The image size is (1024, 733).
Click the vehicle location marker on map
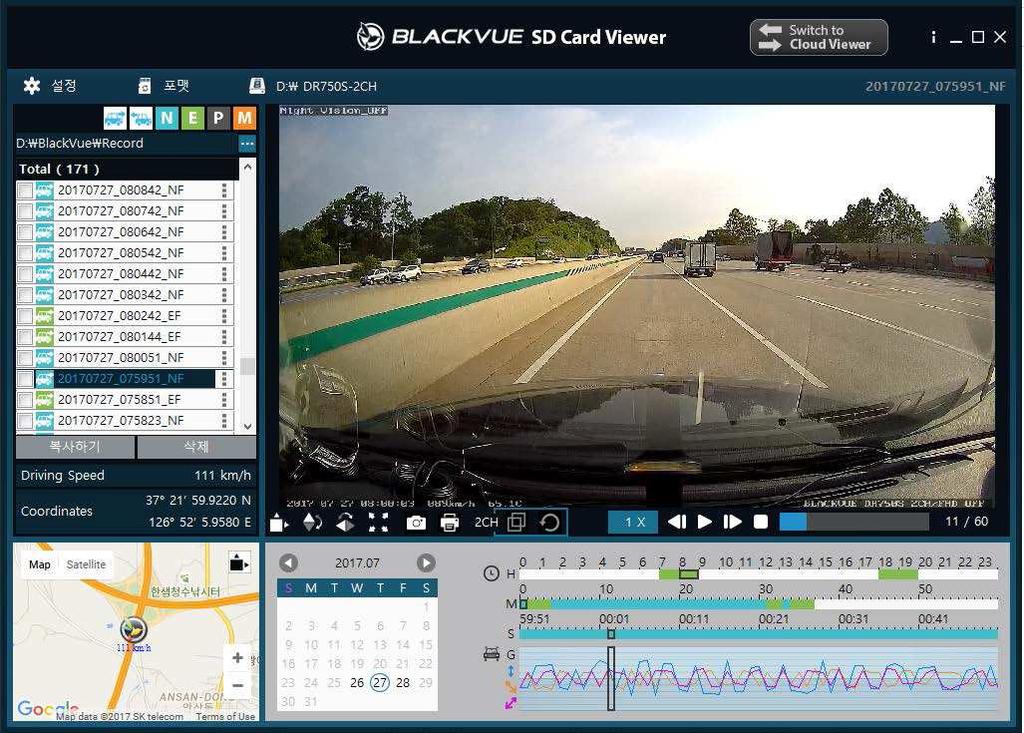click(x=133, y=629)
